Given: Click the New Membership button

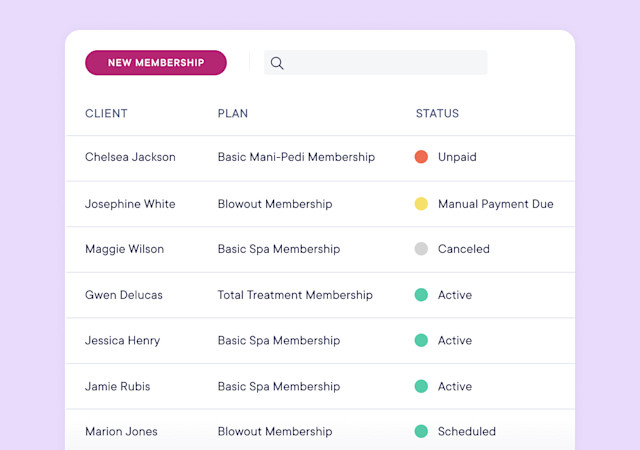Looking at the screenshot, I should tap(156, 62).
